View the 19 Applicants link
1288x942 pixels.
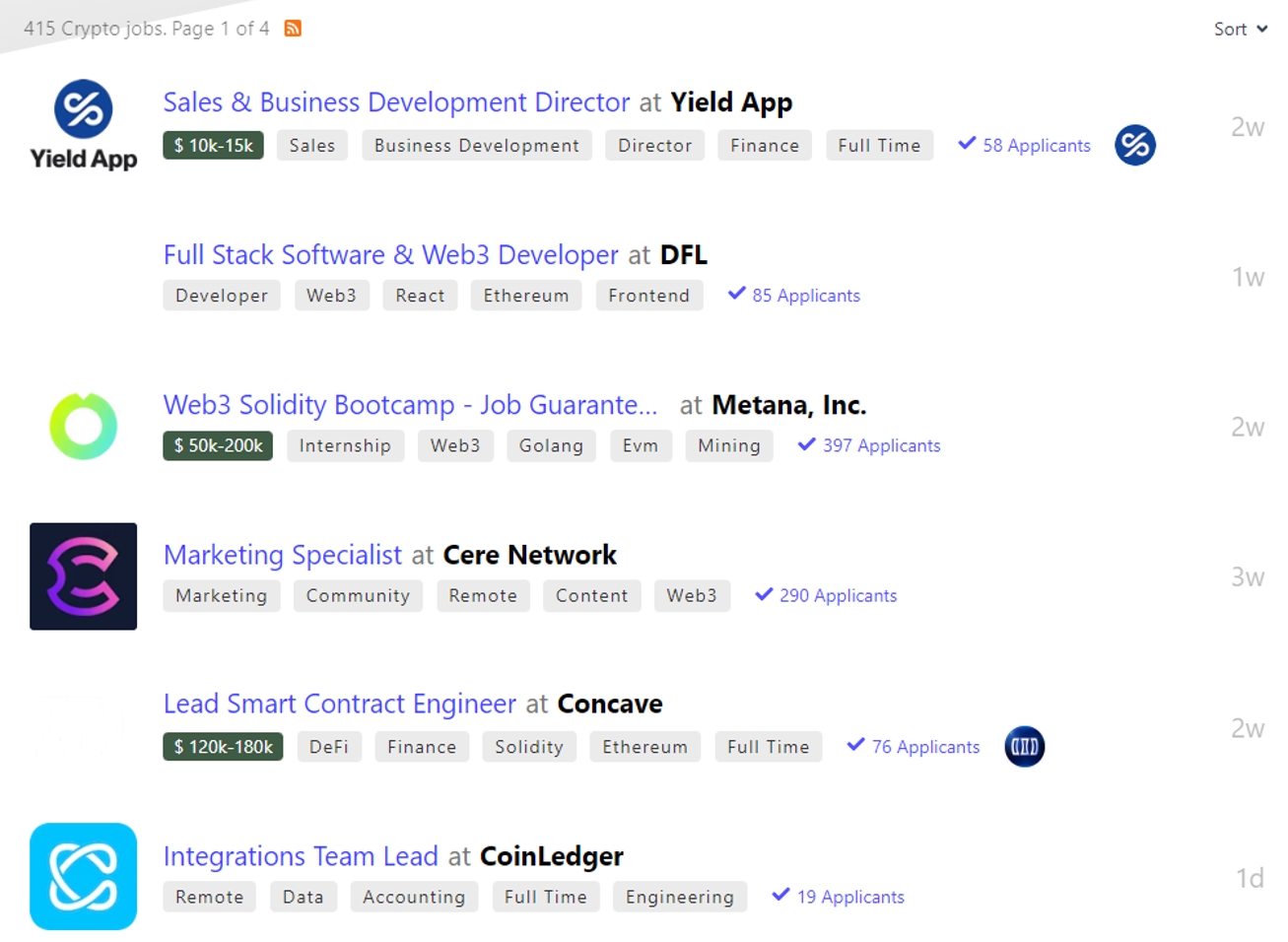pyautogui.click(x=839, y=896)
